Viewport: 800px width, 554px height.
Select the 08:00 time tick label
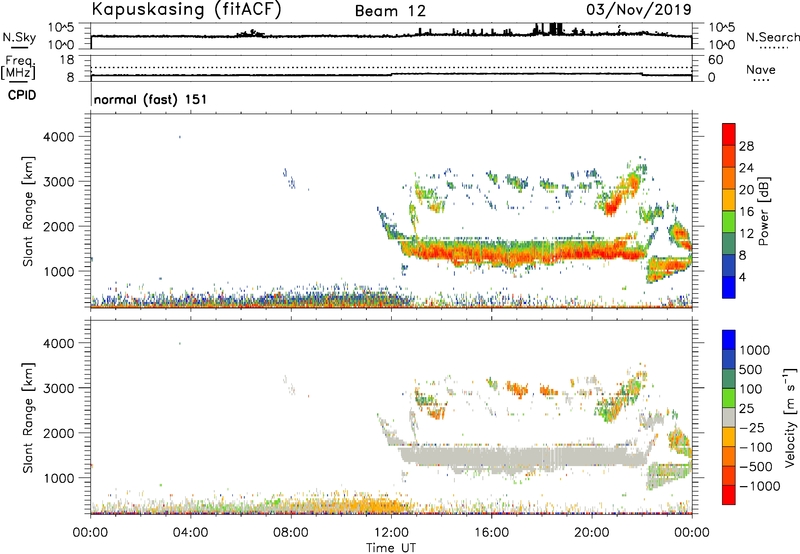point(291,533)
